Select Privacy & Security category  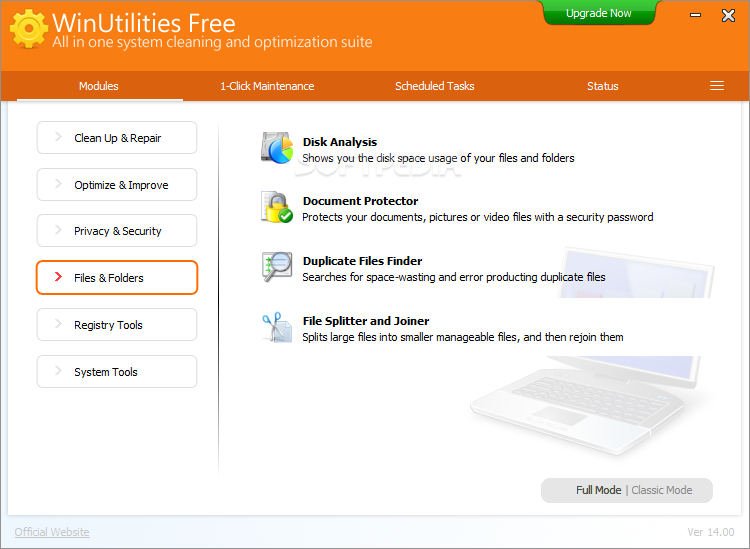(117, 231)
